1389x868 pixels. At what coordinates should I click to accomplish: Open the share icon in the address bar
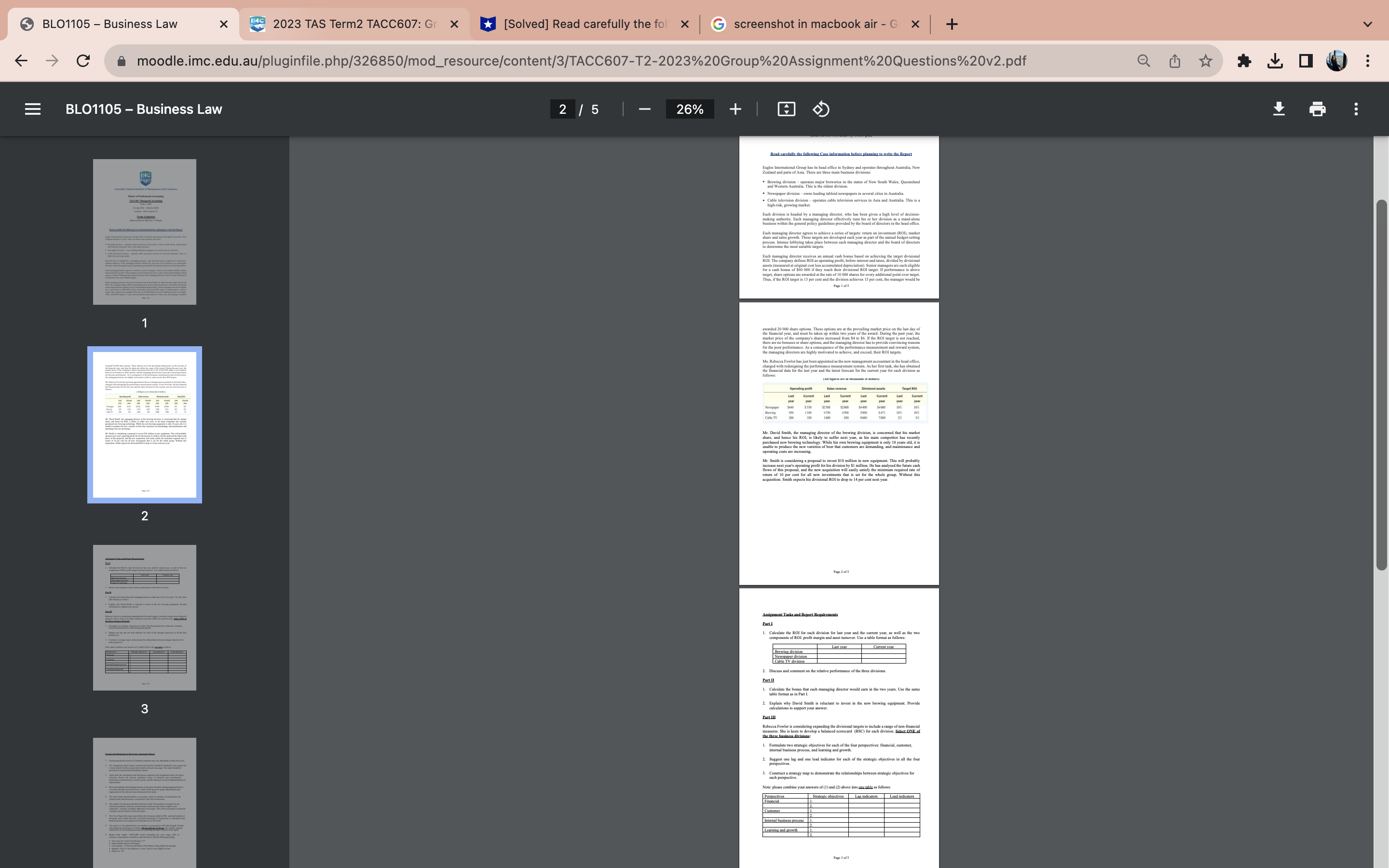[x=1174, y=60]
